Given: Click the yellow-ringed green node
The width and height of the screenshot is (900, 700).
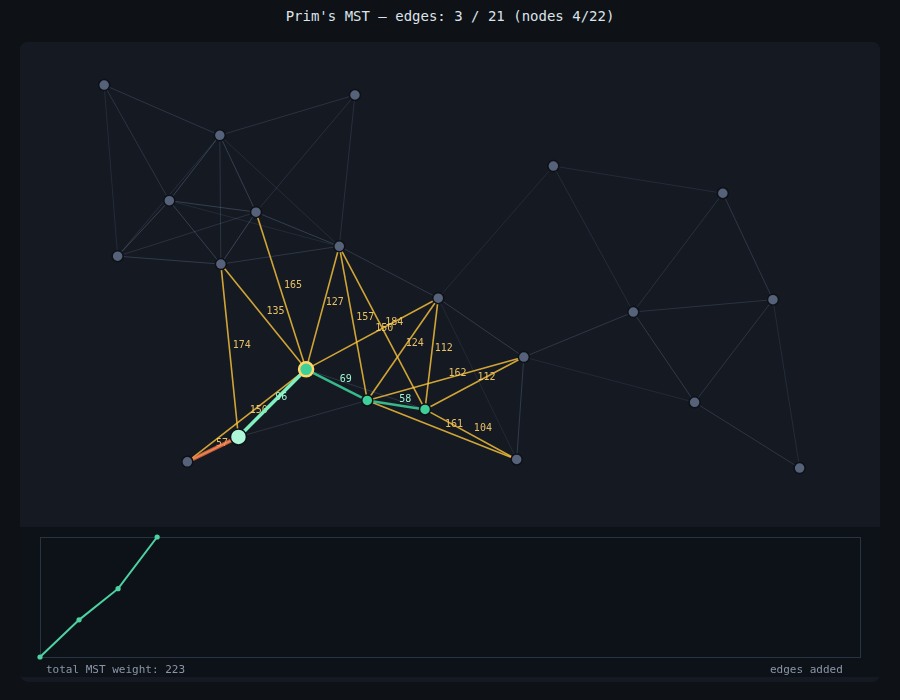Looking at the screenshot, I should (x=306, y=369).
